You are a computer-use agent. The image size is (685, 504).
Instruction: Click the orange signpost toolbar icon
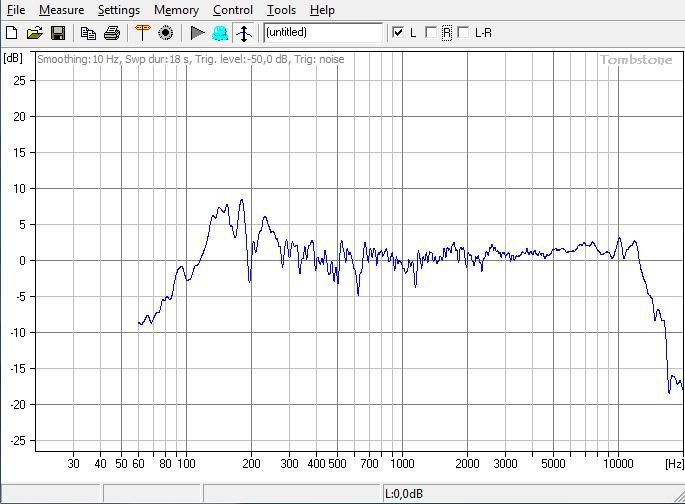click(x=142, y=33)
